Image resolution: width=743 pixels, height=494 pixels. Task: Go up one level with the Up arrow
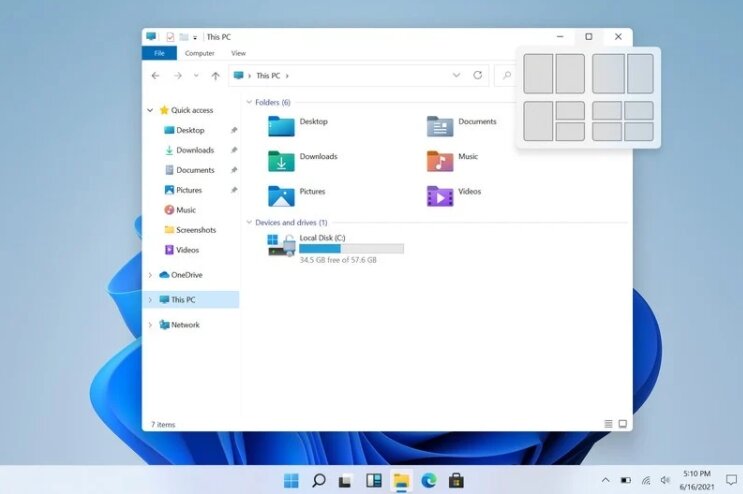[x=216, y=76]
